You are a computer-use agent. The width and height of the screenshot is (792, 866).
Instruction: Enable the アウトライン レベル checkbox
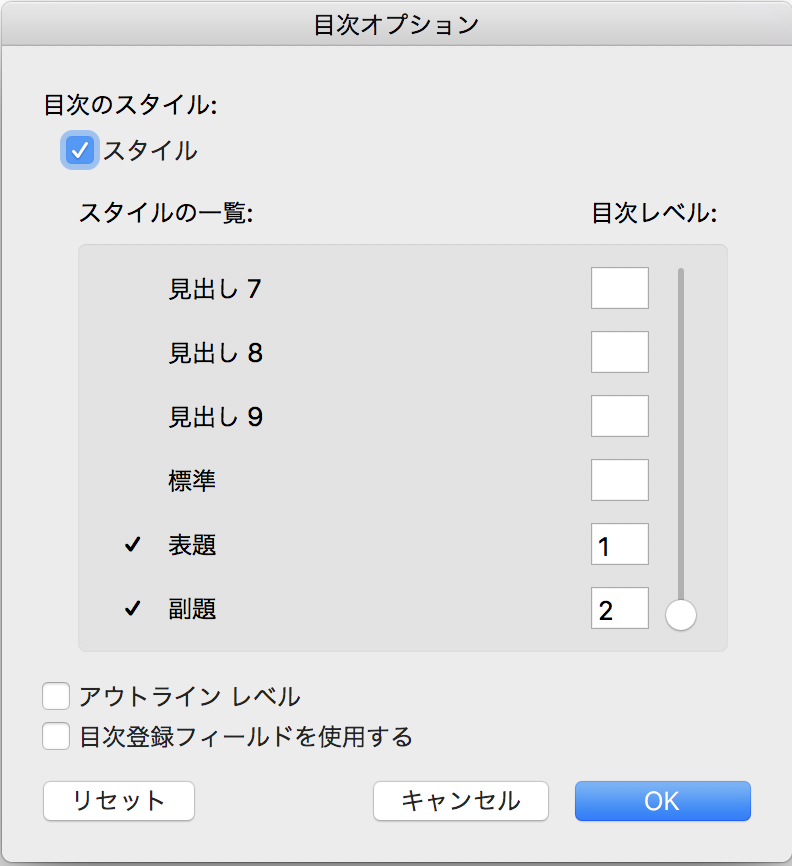click(56, 696)
